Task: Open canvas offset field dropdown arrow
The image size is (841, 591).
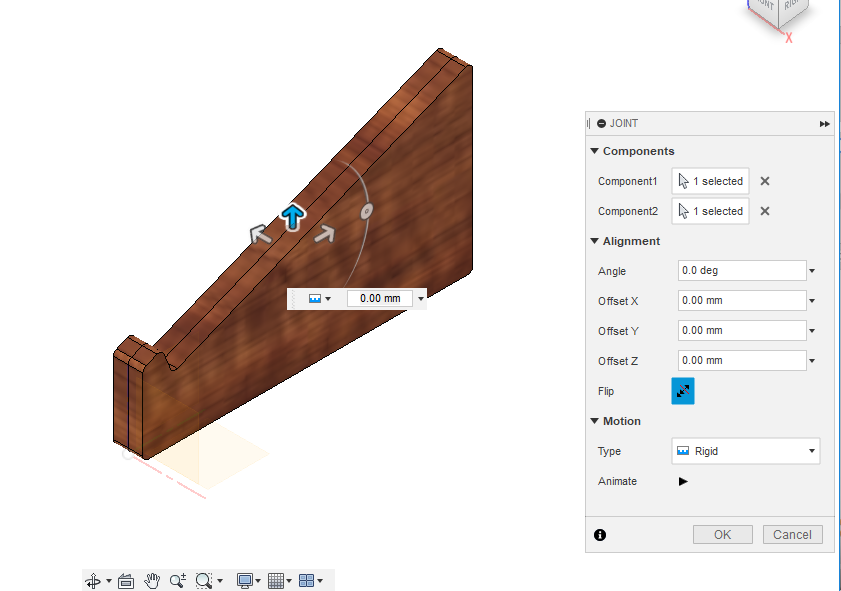Action: pyautogui.click(x=420, y=299)
